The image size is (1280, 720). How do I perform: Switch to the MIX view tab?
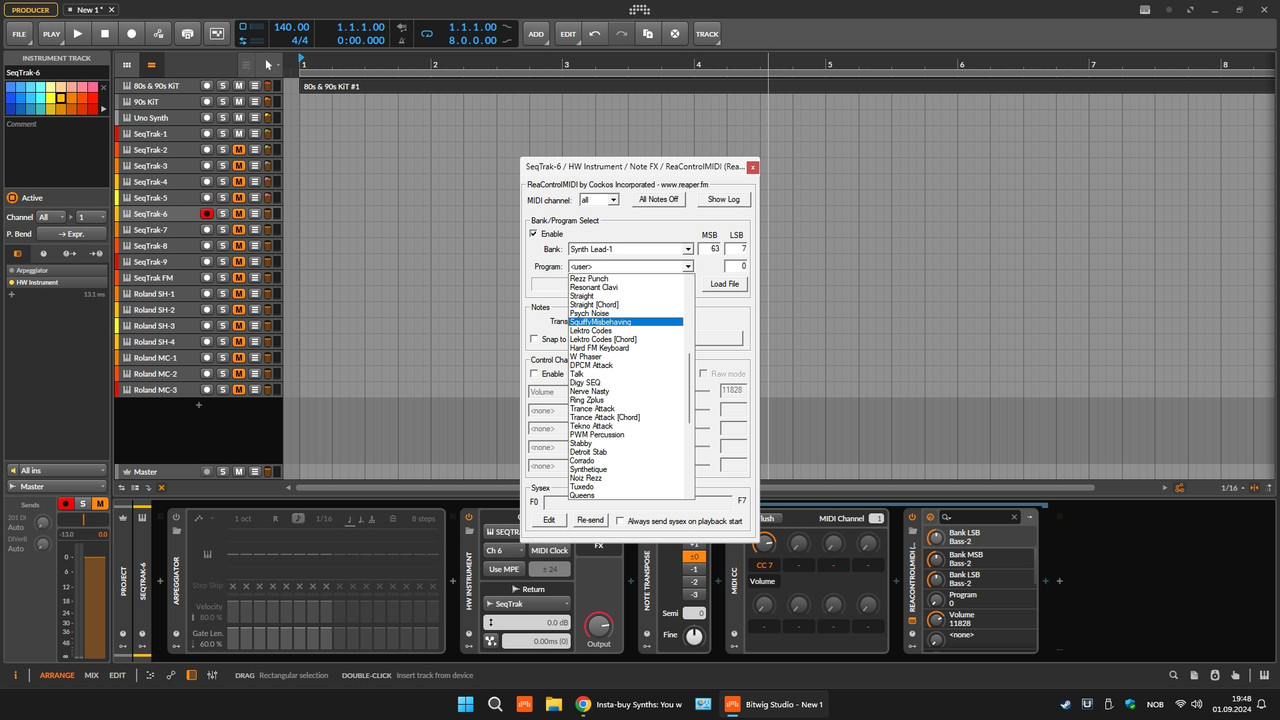[x=91, y=675]
